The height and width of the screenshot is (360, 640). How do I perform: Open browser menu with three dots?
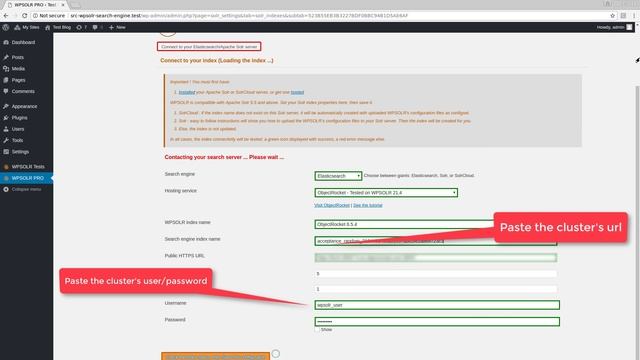click(634, 16)
